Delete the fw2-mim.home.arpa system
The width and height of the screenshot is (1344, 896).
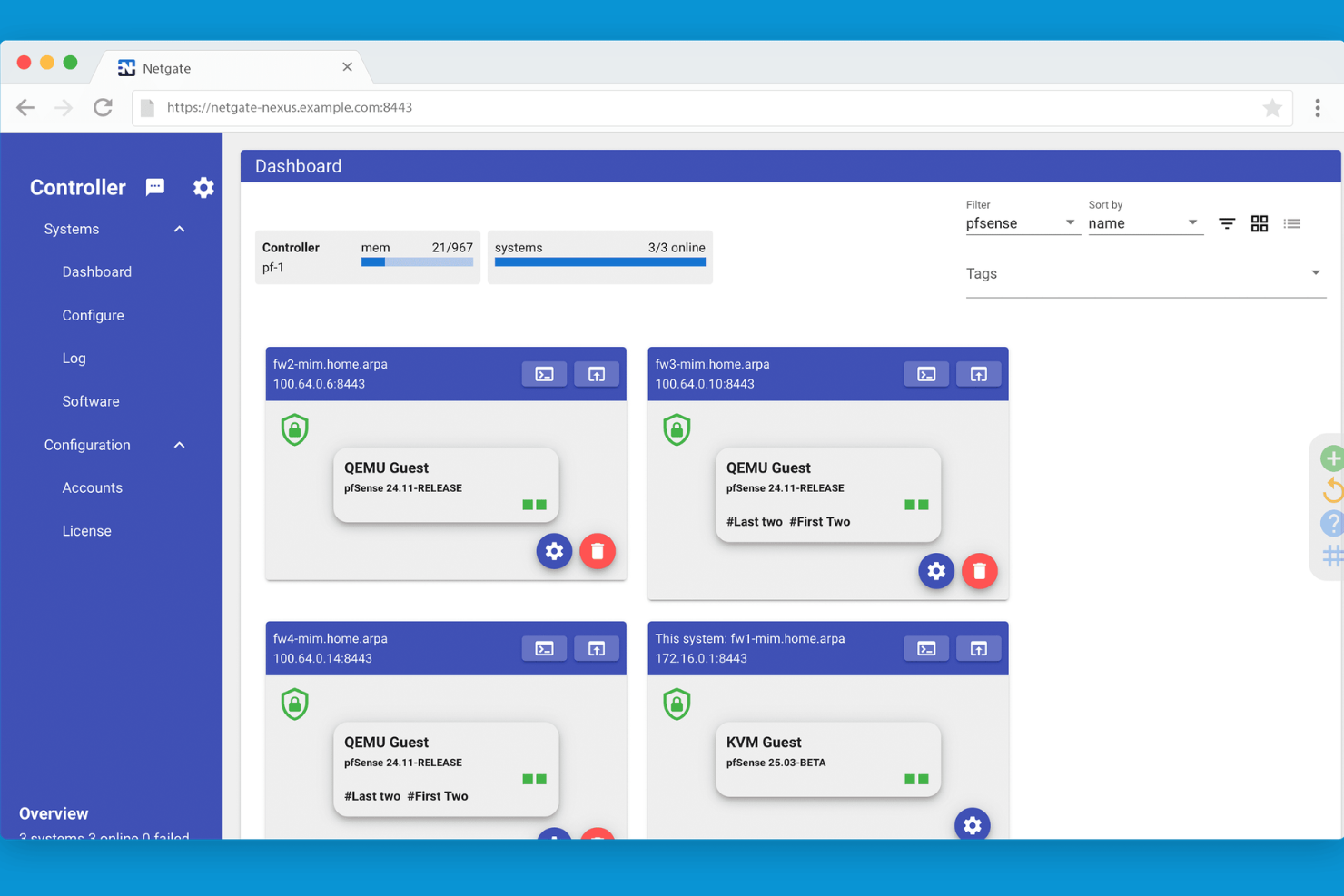click(x=598, y=551)
